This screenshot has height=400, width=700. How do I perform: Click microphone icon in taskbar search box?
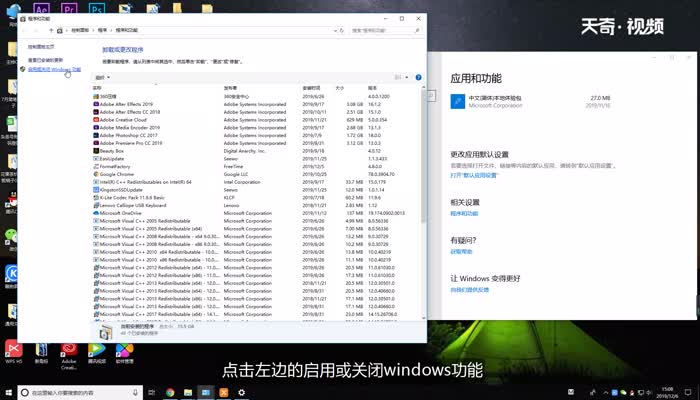pos(135,392)
